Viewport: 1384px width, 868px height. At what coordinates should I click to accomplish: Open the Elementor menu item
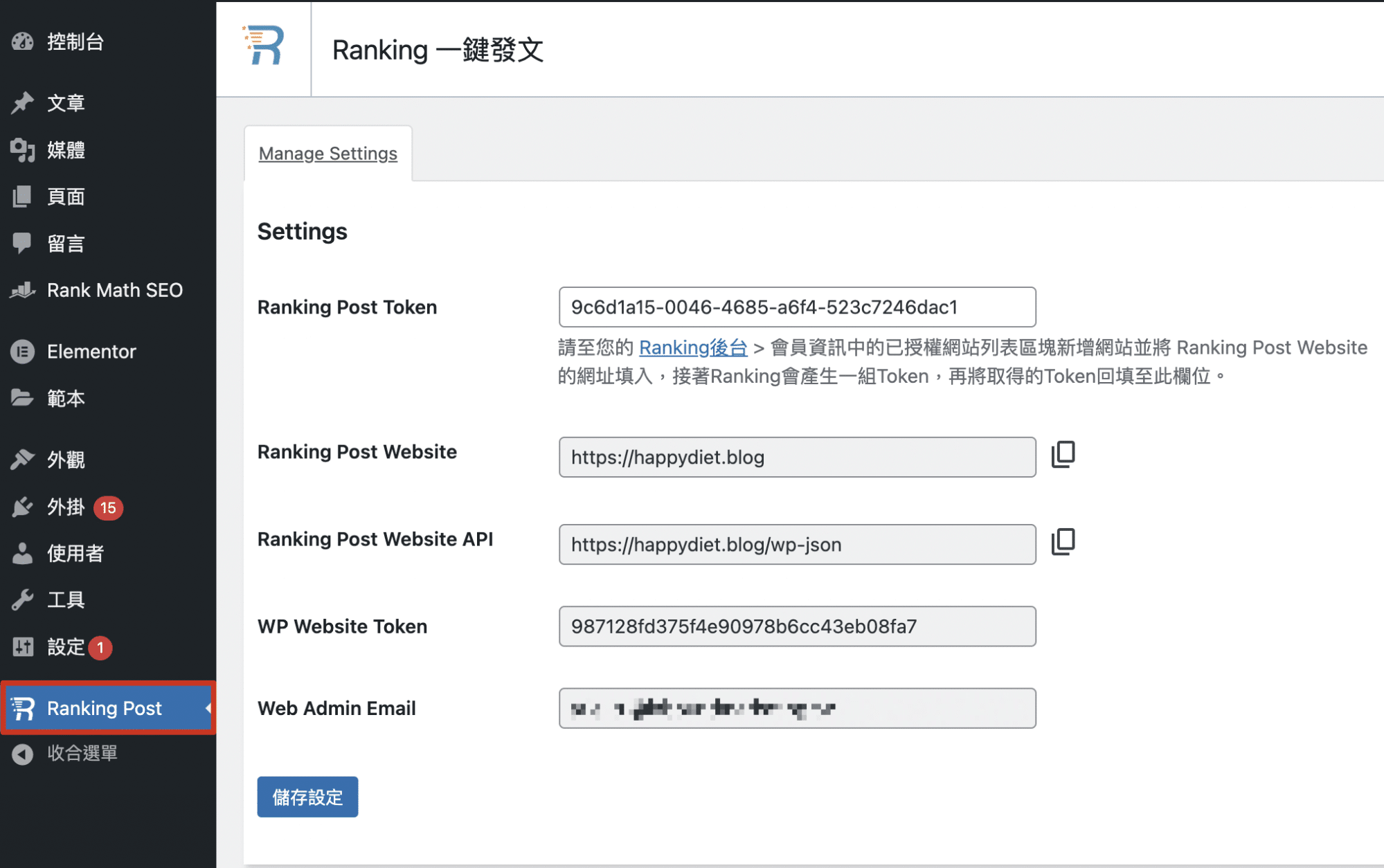[x=91, y=352]
